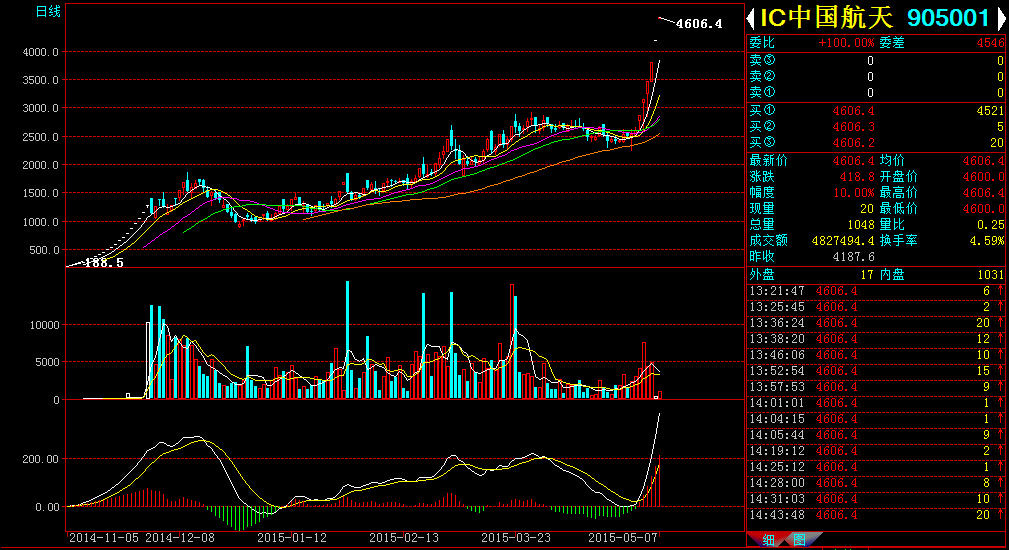Select the 卖② ask row

[876, 77]
